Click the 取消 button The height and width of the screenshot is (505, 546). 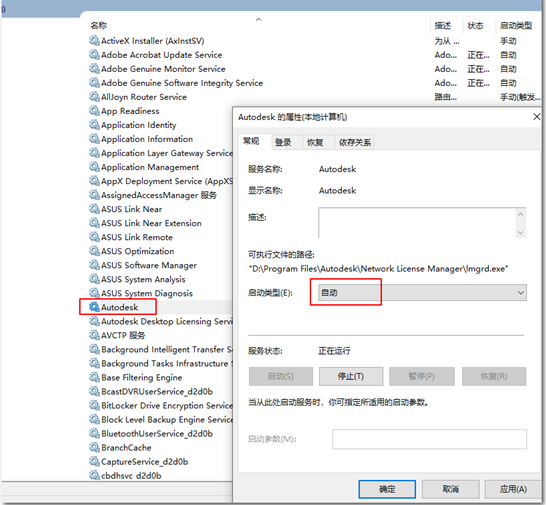[x=451, y=489]
